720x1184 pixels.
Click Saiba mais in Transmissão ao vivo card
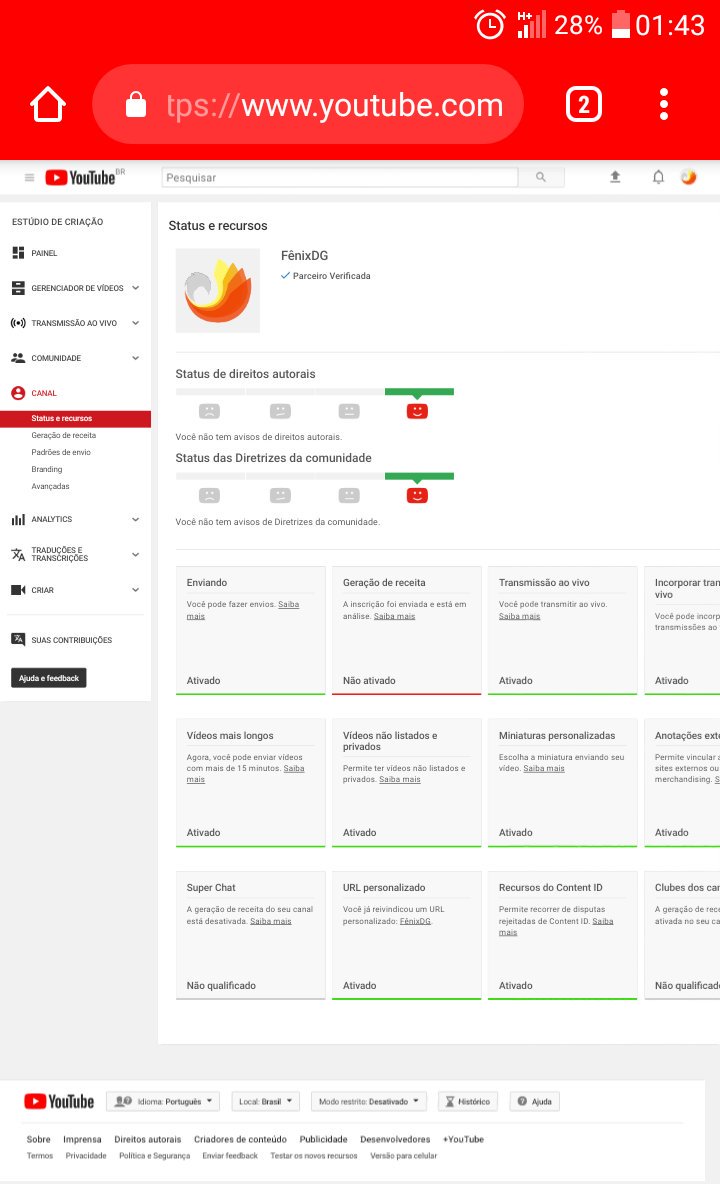(519, 616)
